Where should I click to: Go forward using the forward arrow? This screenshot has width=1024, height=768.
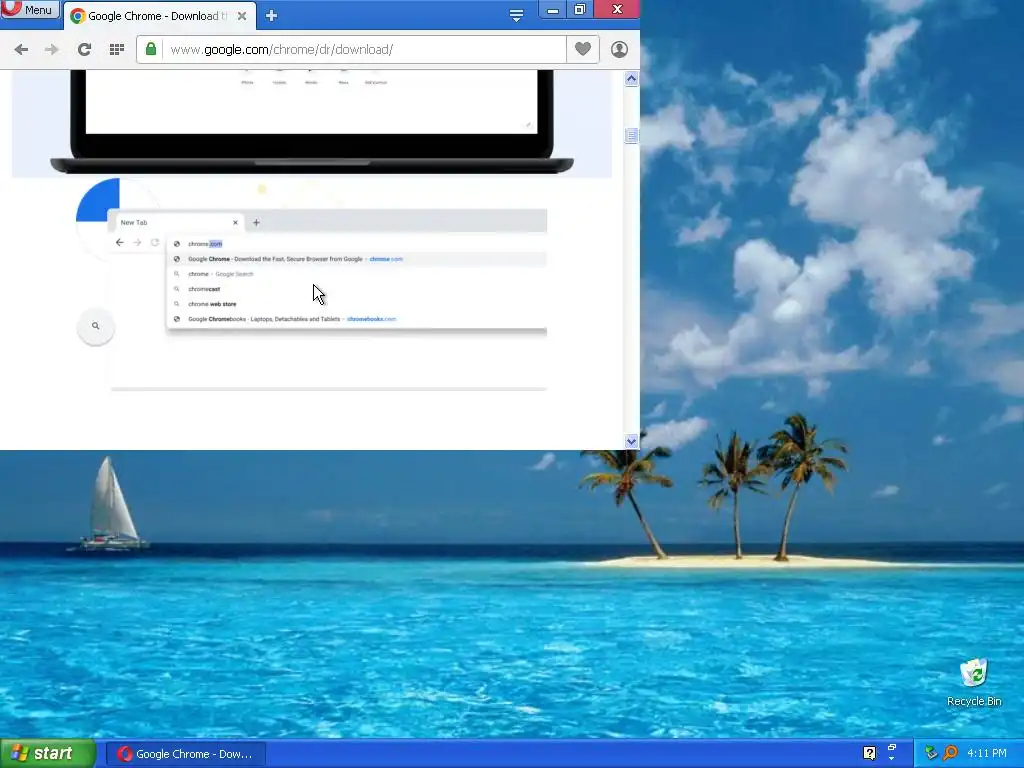[x=52, y=50]
